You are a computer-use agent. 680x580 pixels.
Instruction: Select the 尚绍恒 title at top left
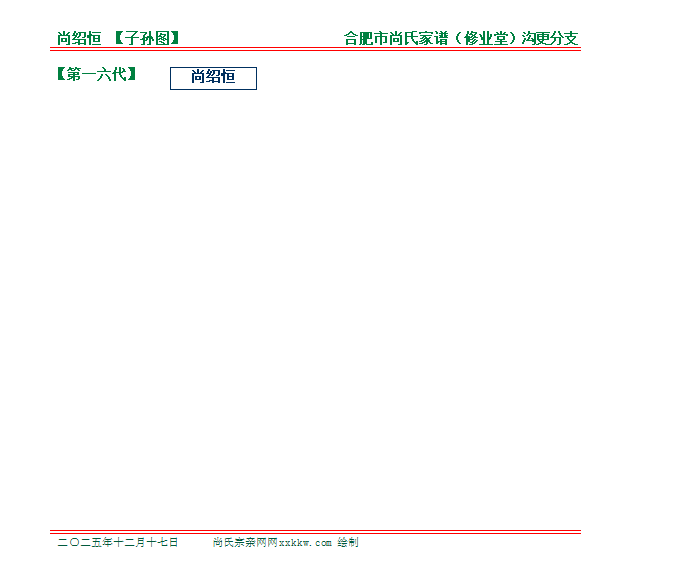79,39
